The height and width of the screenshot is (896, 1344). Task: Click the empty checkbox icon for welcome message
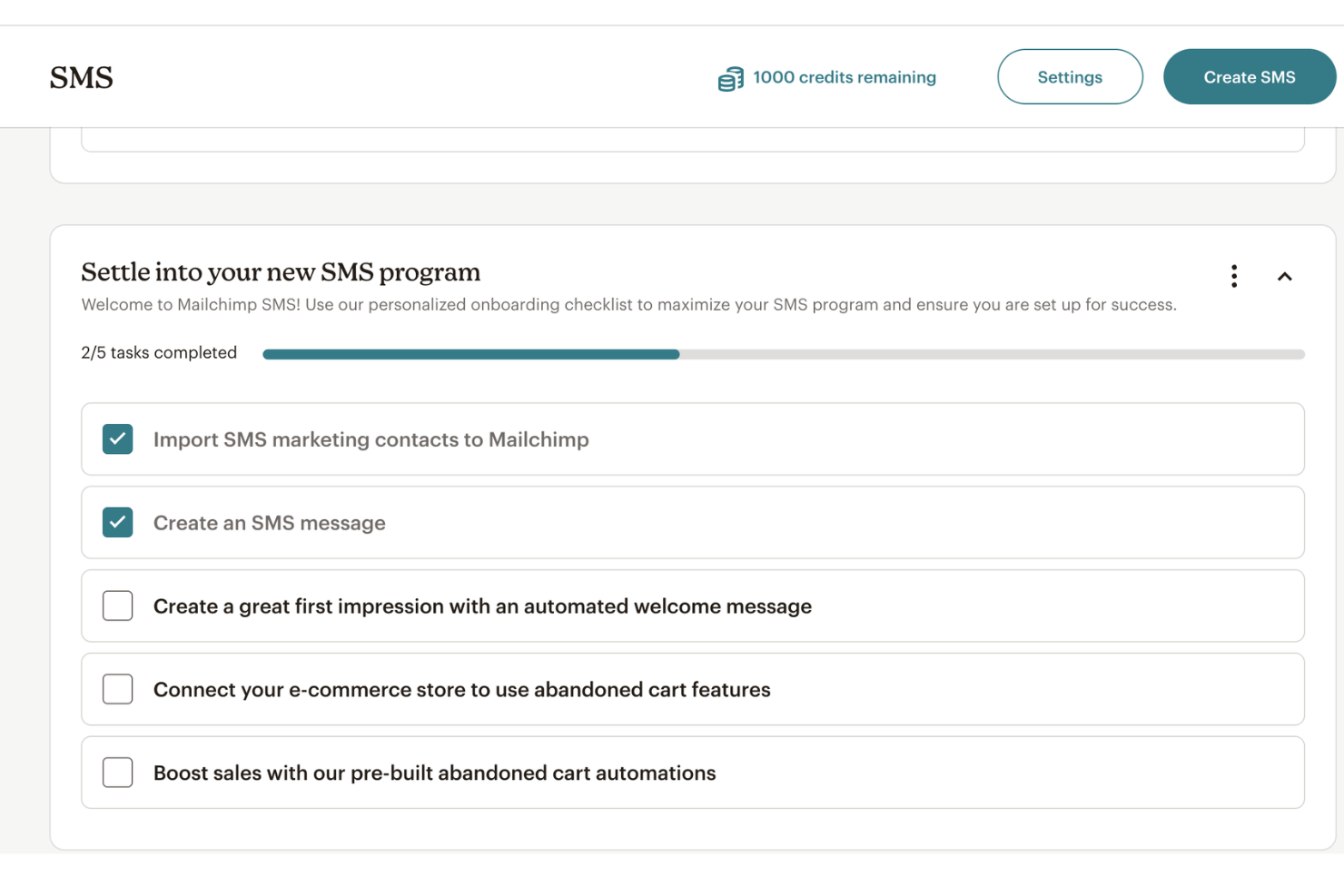click(x=117, y=606)
